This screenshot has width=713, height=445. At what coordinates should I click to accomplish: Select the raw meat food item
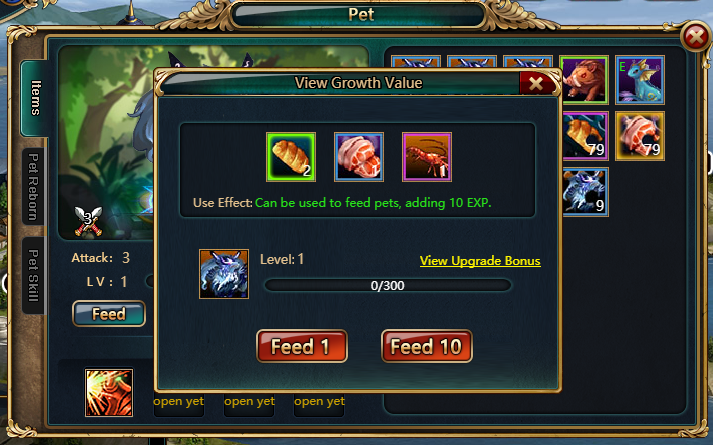click(359, 157)
